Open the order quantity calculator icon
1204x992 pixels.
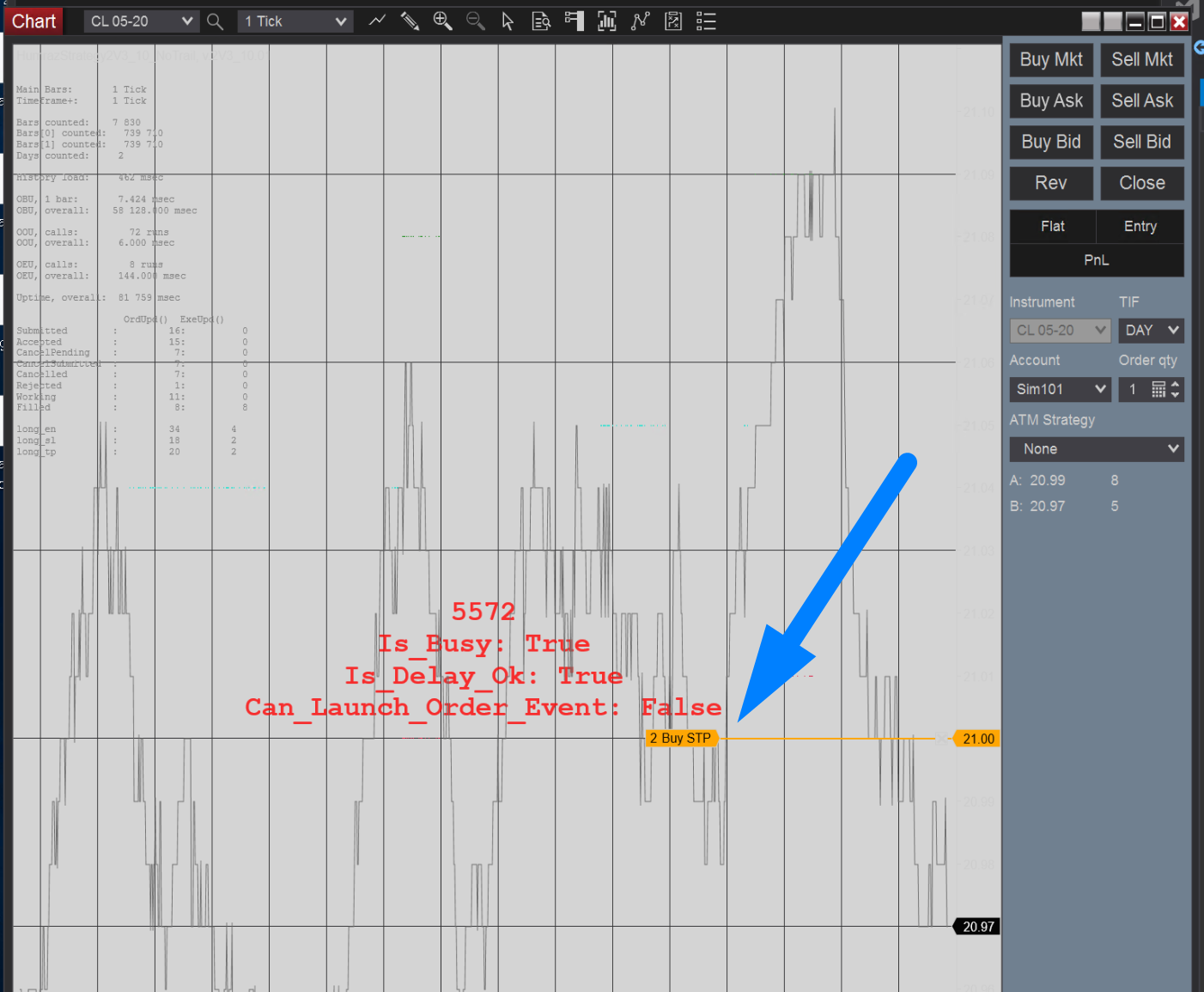coord(1158,390)
